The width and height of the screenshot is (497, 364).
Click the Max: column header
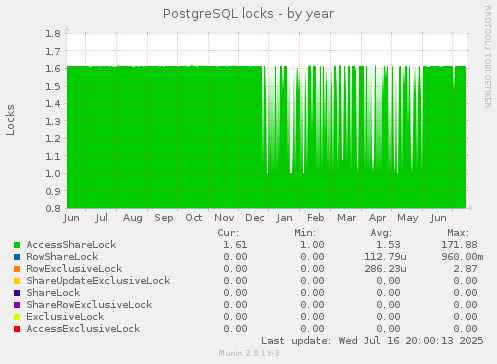click(458, 233)
